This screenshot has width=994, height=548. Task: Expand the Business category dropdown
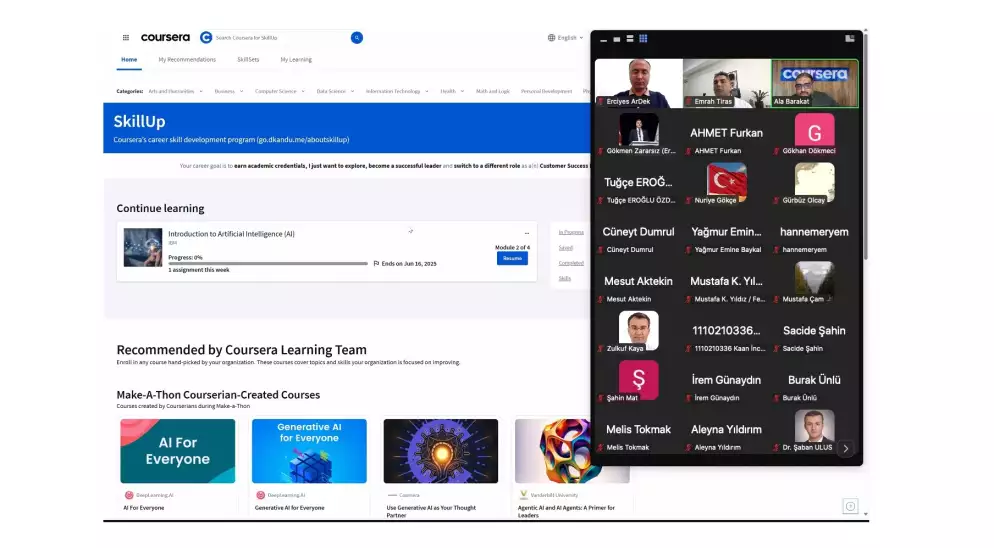[229, 91]
